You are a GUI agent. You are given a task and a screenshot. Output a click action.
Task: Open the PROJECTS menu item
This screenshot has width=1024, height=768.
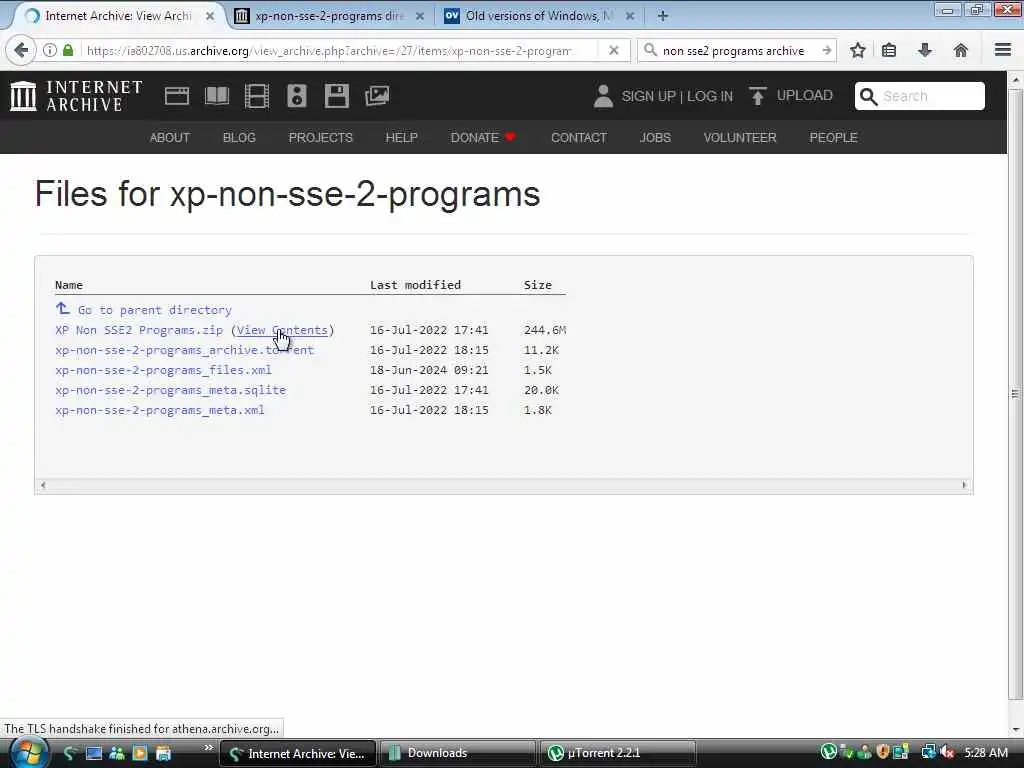(321, 138)
